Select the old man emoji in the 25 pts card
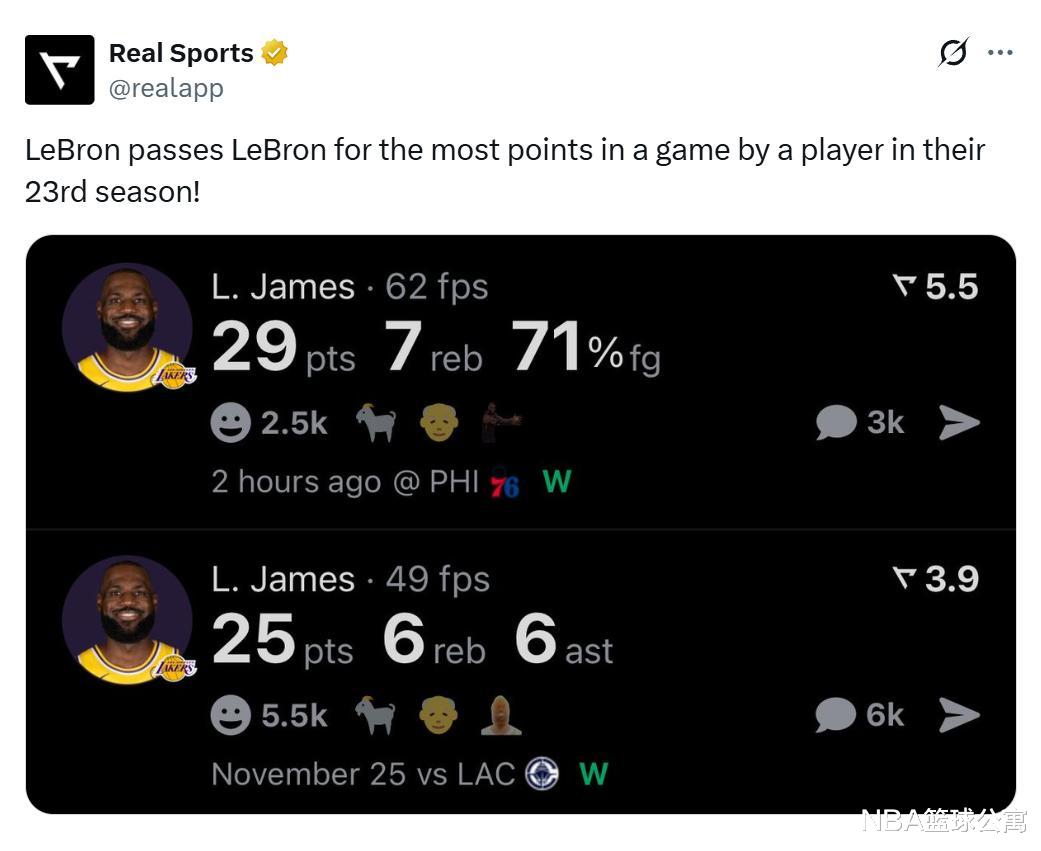 pos(438,715)
